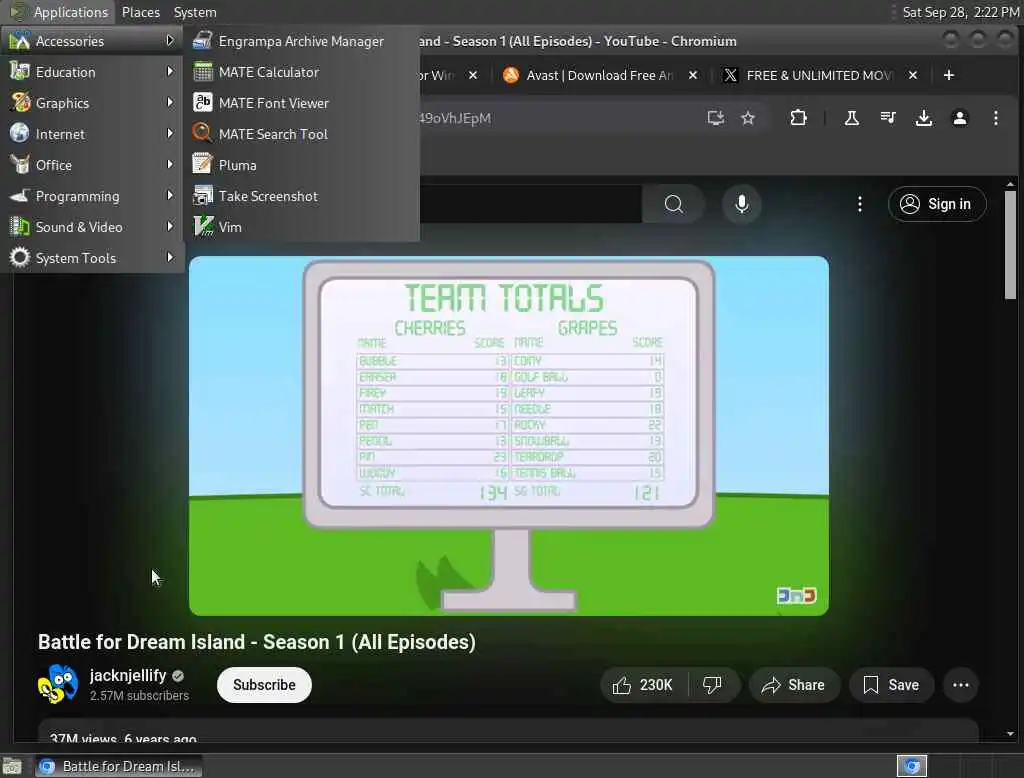Focus the YouTube search input field
The width and height of the screenshot is (1024, 778).
click(530, 204)
